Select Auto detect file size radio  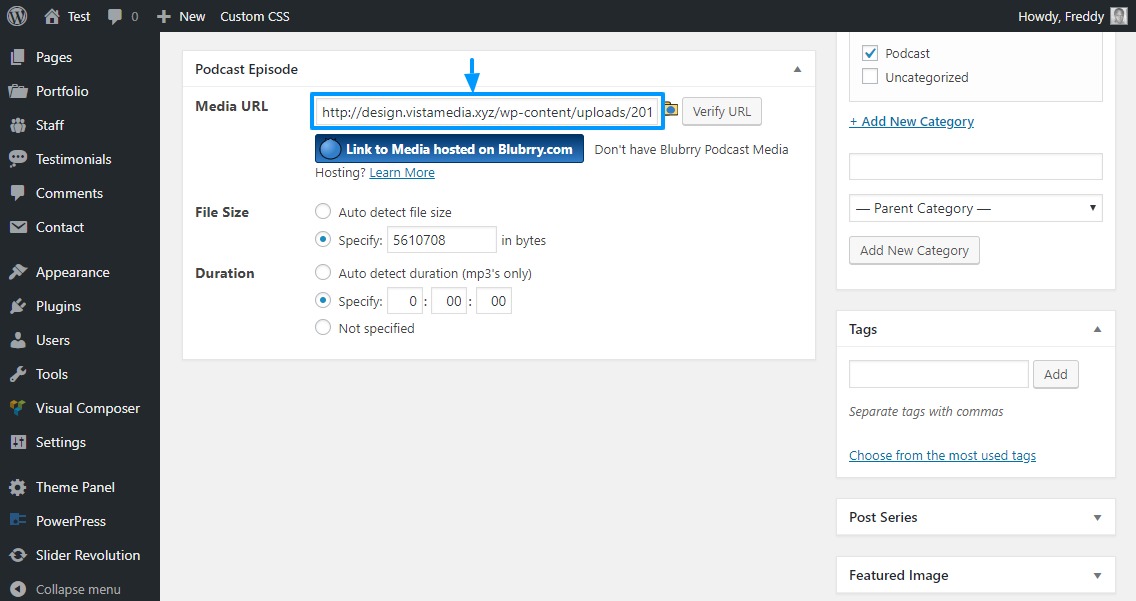click(x=323, y=211)
